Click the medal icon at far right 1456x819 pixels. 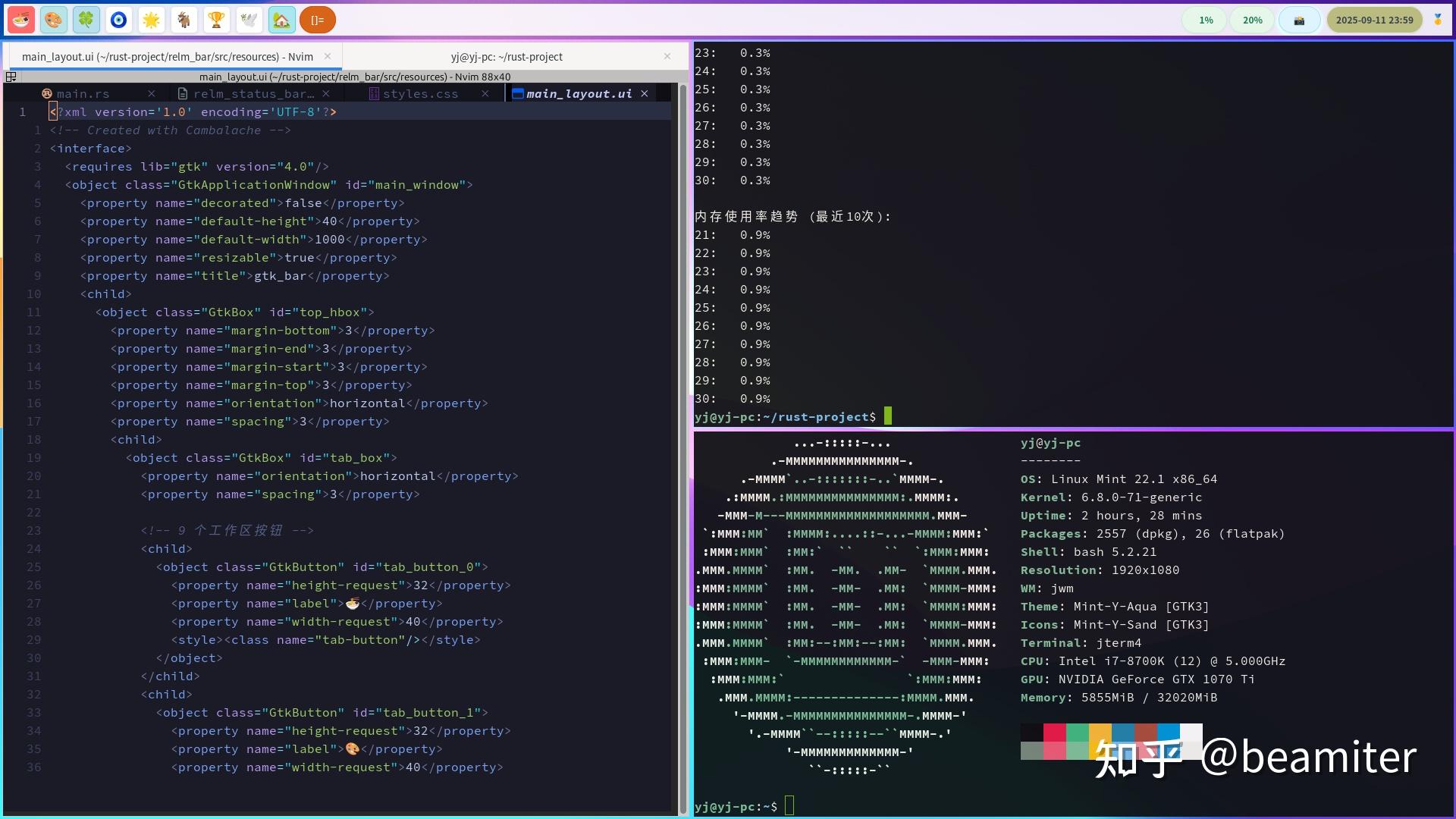pos(1439,20)
